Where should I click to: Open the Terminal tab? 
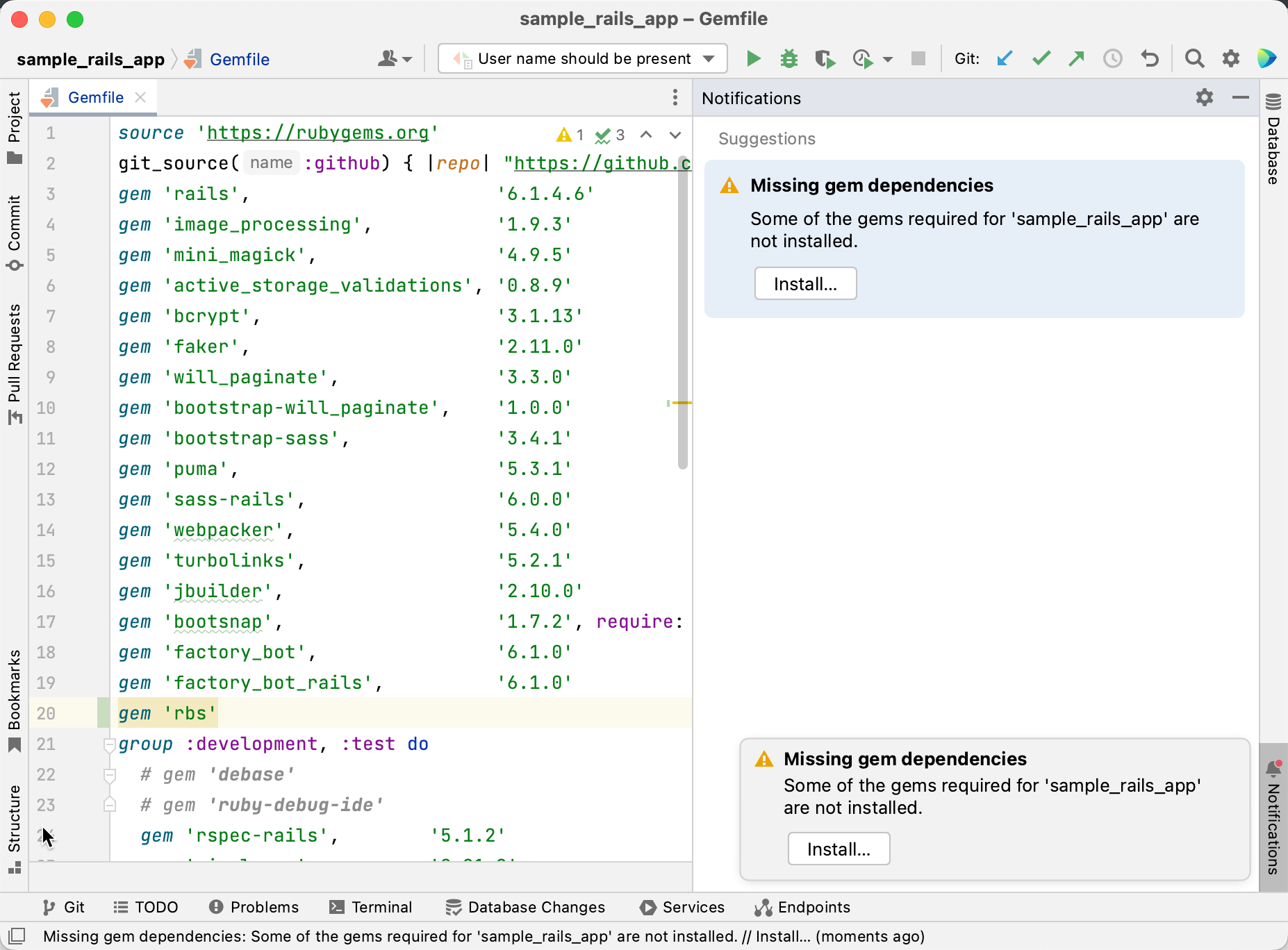point(371,907)
